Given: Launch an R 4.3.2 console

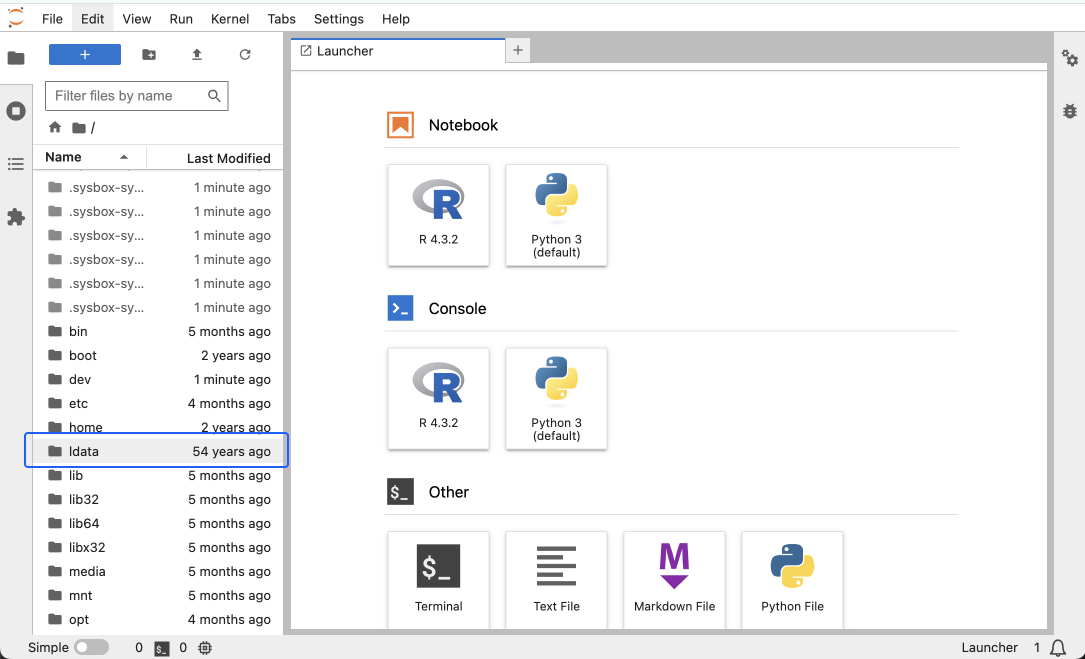Looking at the screenshot, I should [439, 399].
